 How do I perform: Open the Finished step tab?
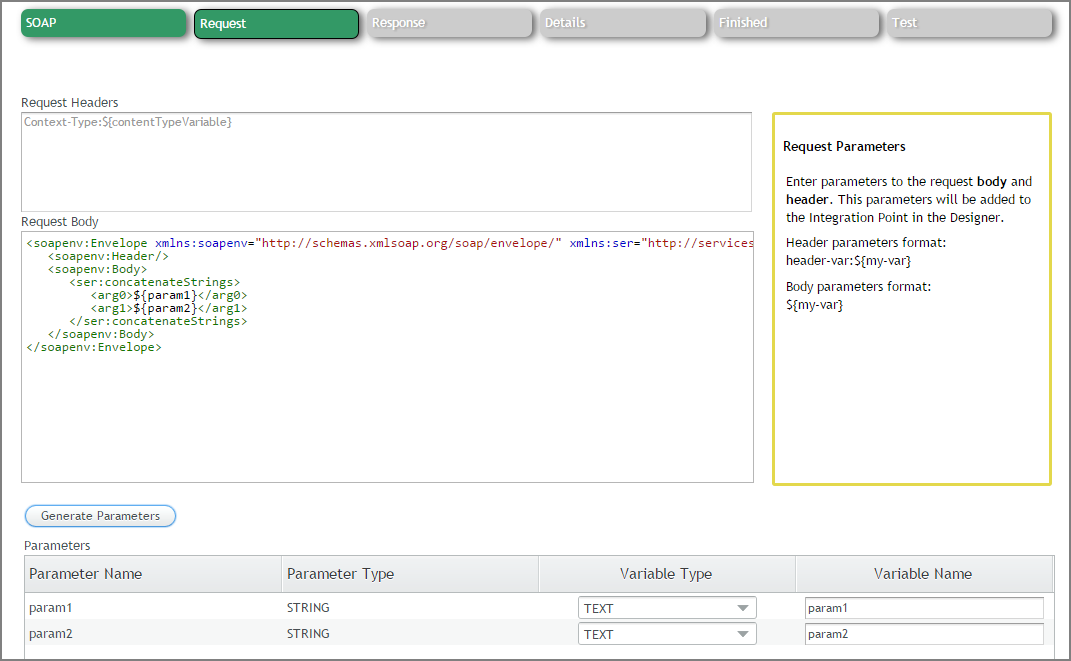coord(796,23)
